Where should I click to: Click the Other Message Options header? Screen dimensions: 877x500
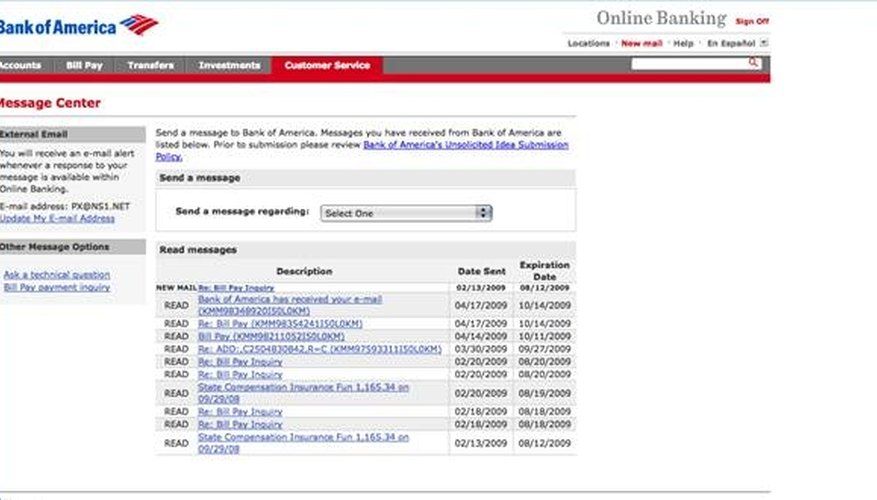coord(72,247)
